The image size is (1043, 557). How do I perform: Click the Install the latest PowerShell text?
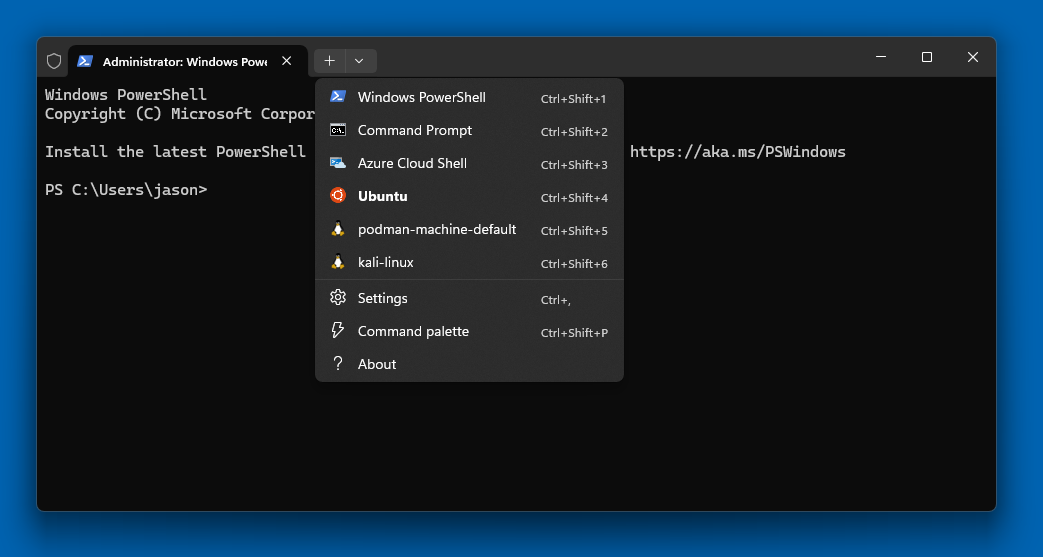pos(175,152)
